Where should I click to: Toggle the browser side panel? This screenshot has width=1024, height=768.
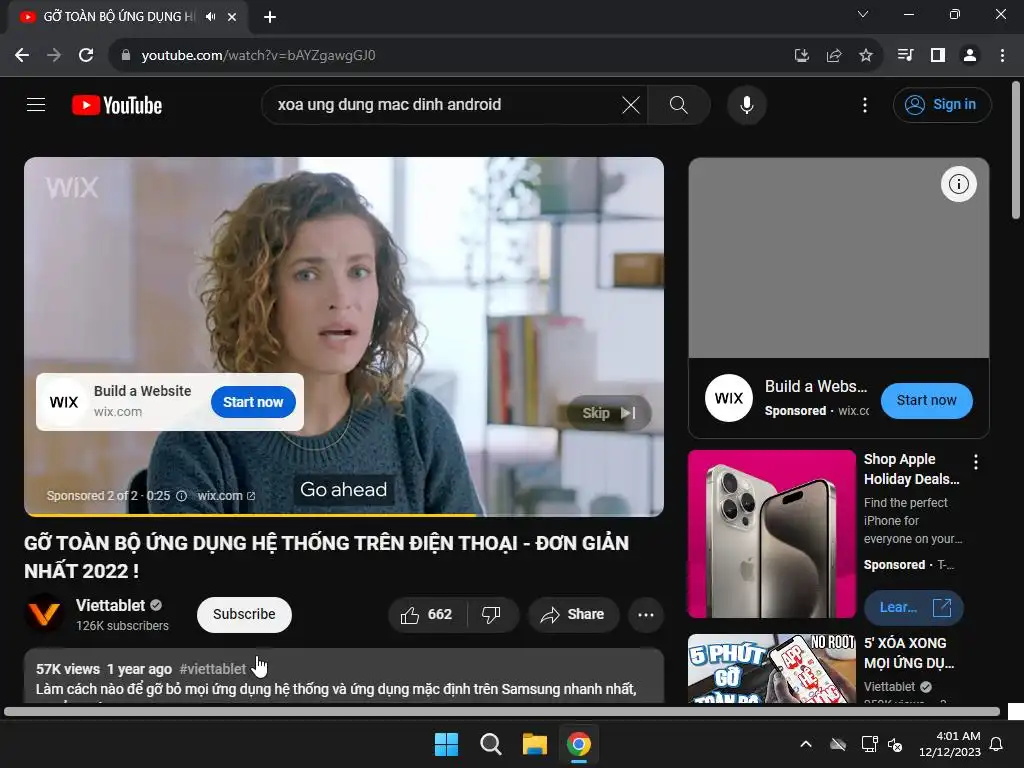[x=938, y=56]
